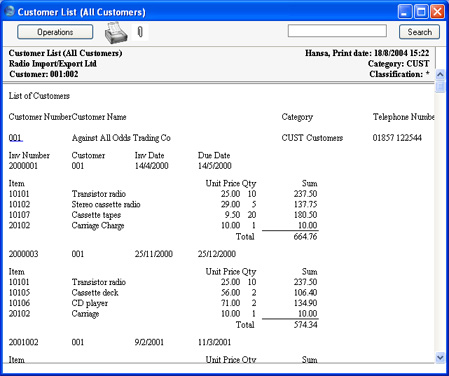Image resolution: width=449 pixels, height=376 pixels.
Task: Click invoice number 2001002
Action: click(23, 342)
